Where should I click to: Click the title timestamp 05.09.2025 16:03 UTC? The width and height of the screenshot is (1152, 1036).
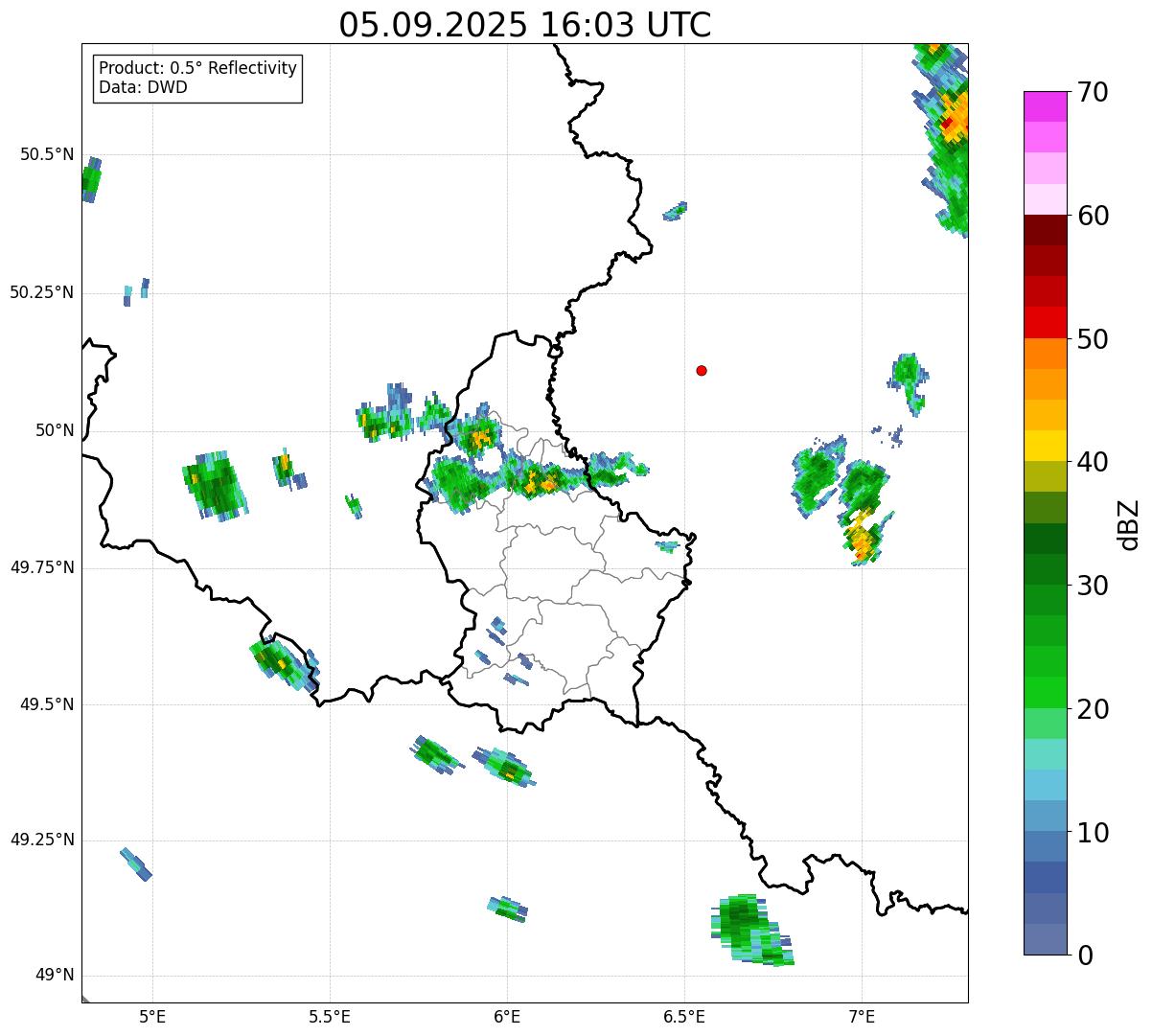pos(525,25)
